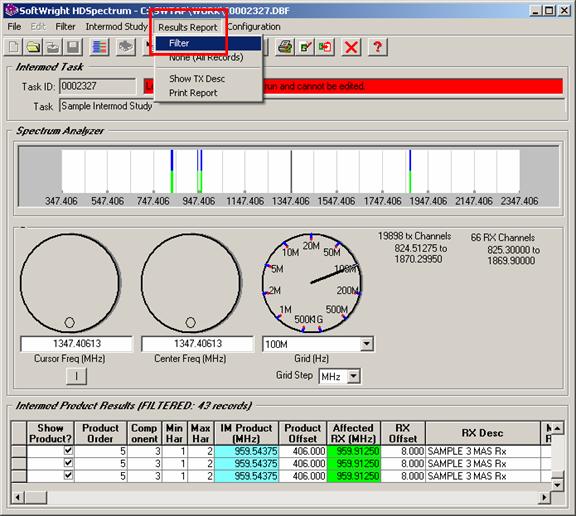Click the 19898 tx Channels text
The width and height of the screenshot is (576, 516).
click(414, 236)
